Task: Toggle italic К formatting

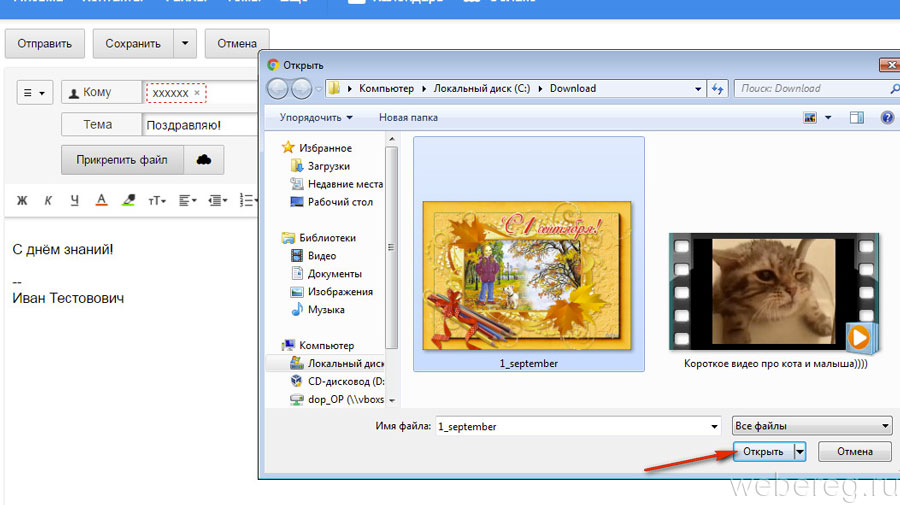Action: [48, 200]
